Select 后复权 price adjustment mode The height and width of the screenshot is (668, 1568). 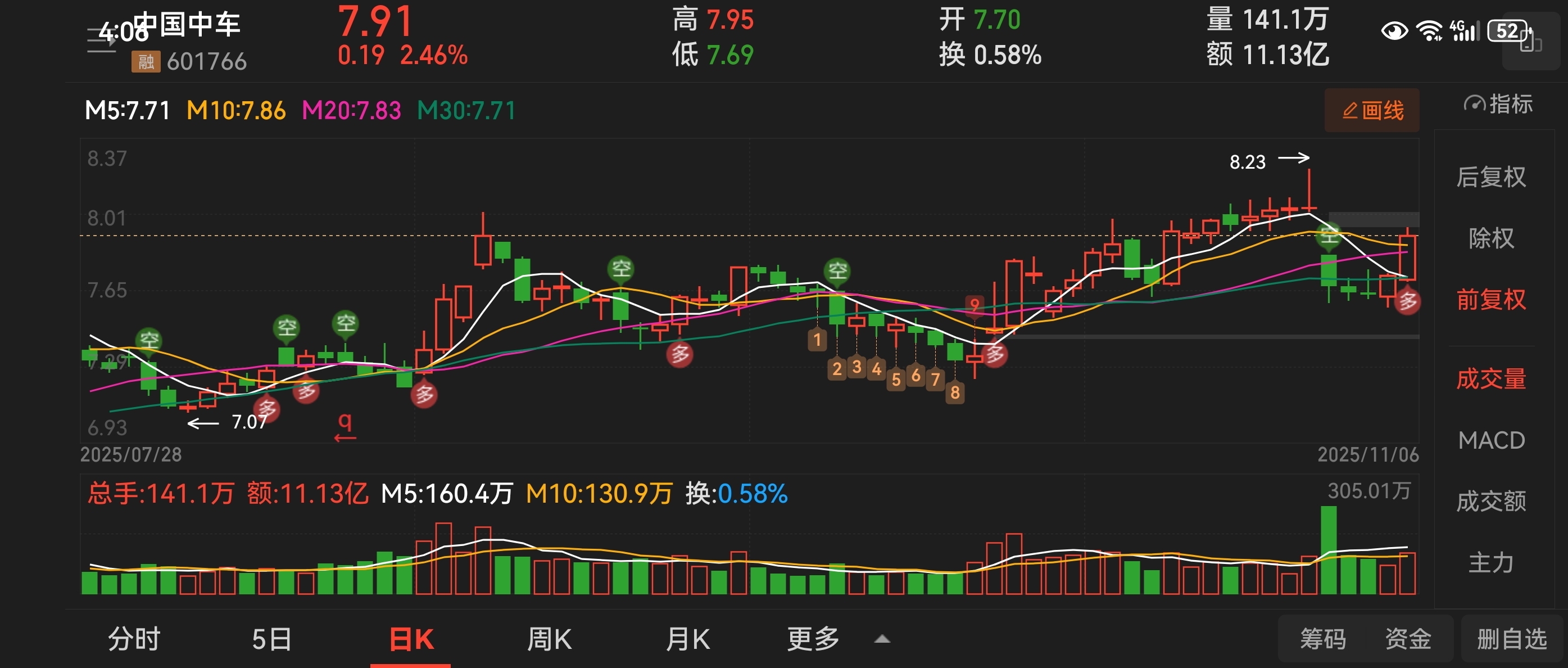[1490, 177]
